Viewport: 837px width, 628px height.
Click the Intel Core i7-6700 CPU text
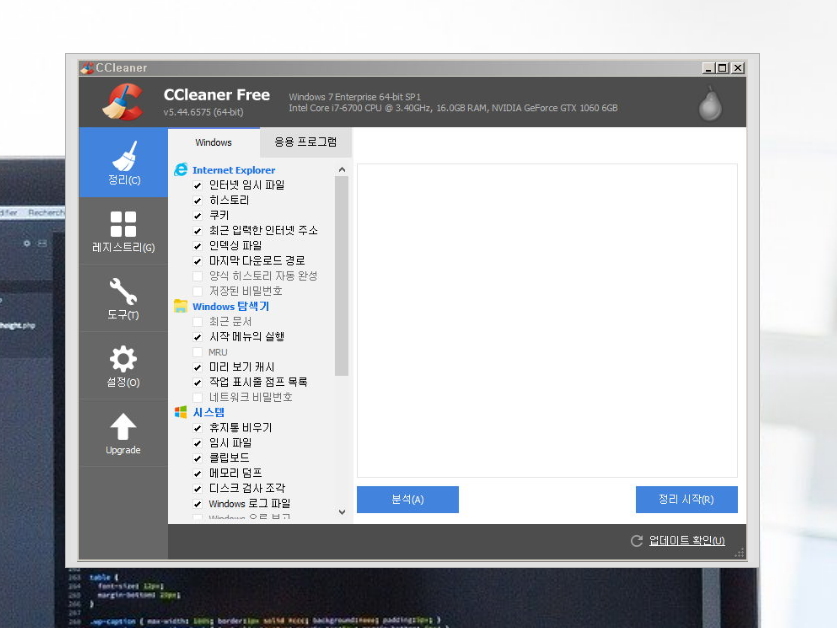pos(453,108)
